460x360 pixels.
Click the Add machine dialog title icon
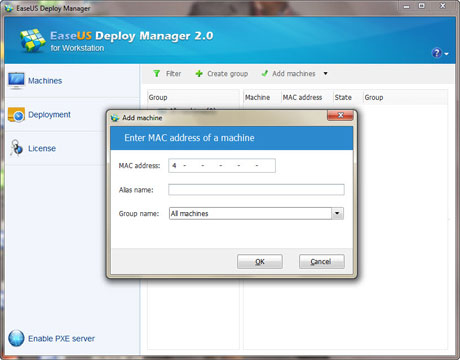point(115,118)
